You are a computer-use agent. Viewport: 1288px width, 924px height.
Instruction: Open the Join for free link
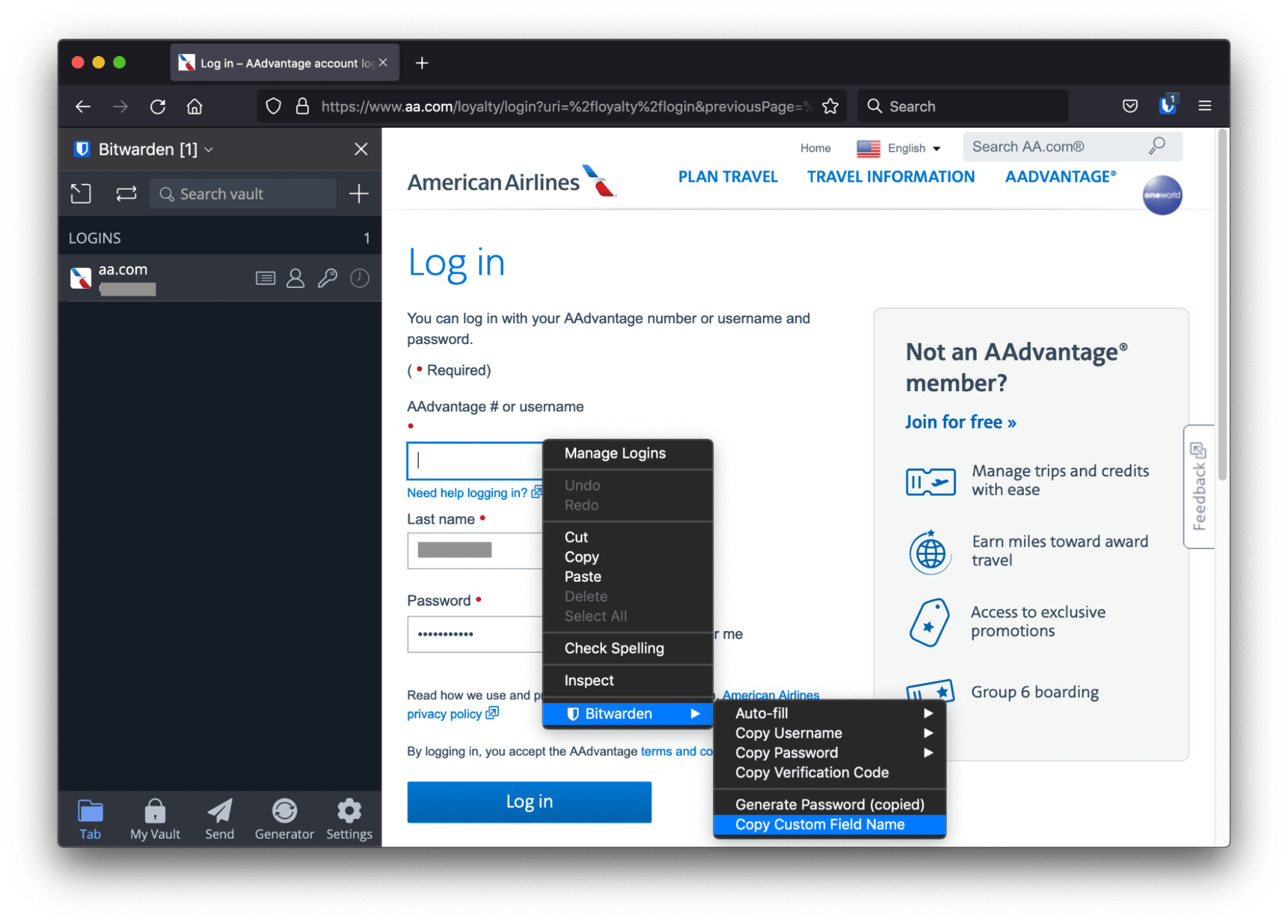coord(960,422)
